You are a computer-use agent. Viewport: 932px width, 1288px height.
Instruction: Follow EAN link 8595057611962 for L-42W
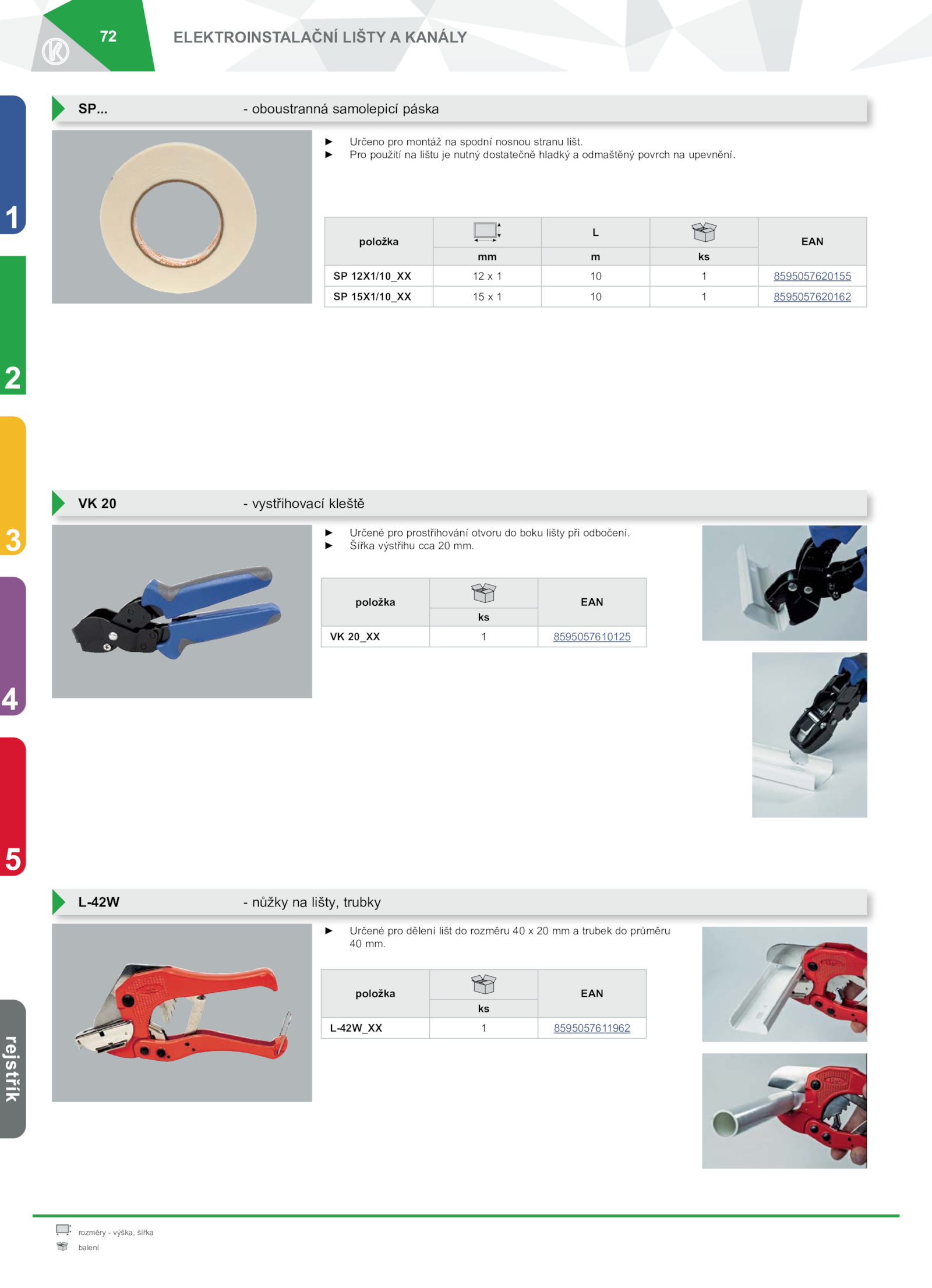(x=592, y=1028)
